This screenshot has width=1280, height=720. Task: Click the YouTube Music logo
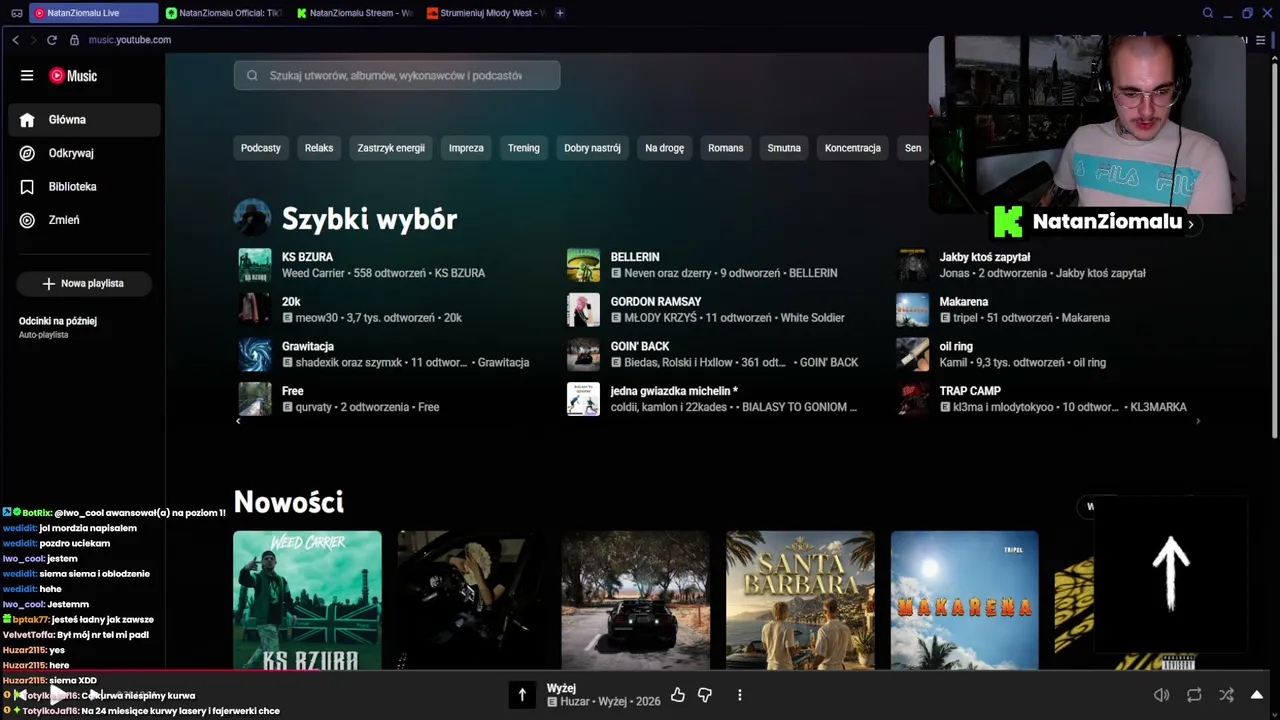pos(73,76)
